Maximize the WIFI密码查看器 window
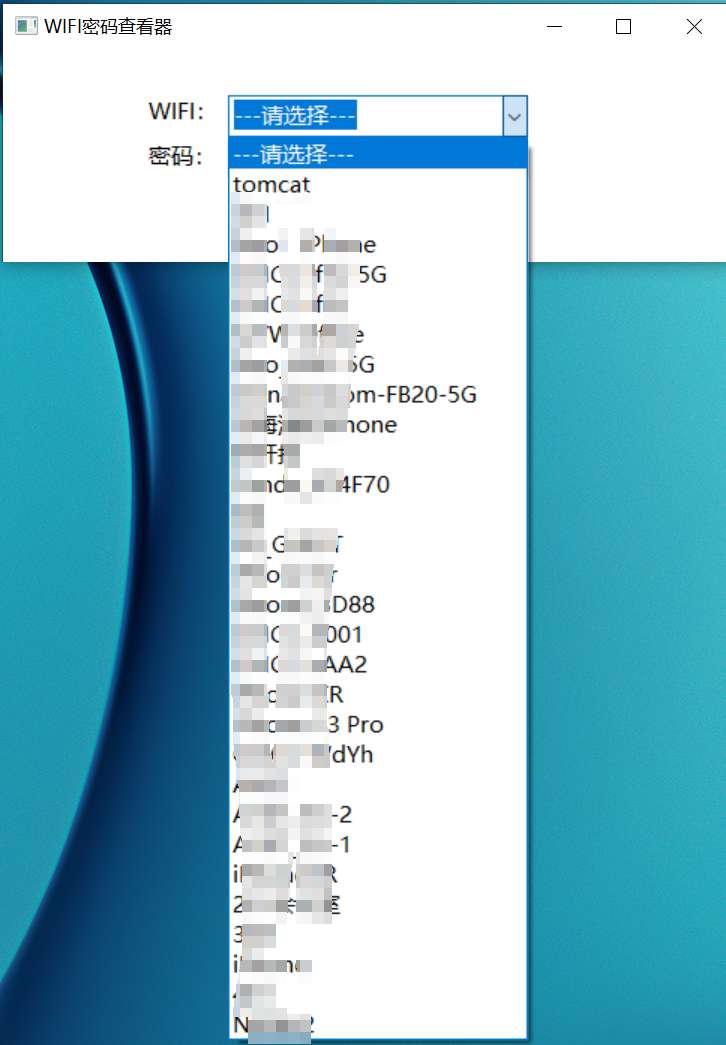 coord(623,27)
